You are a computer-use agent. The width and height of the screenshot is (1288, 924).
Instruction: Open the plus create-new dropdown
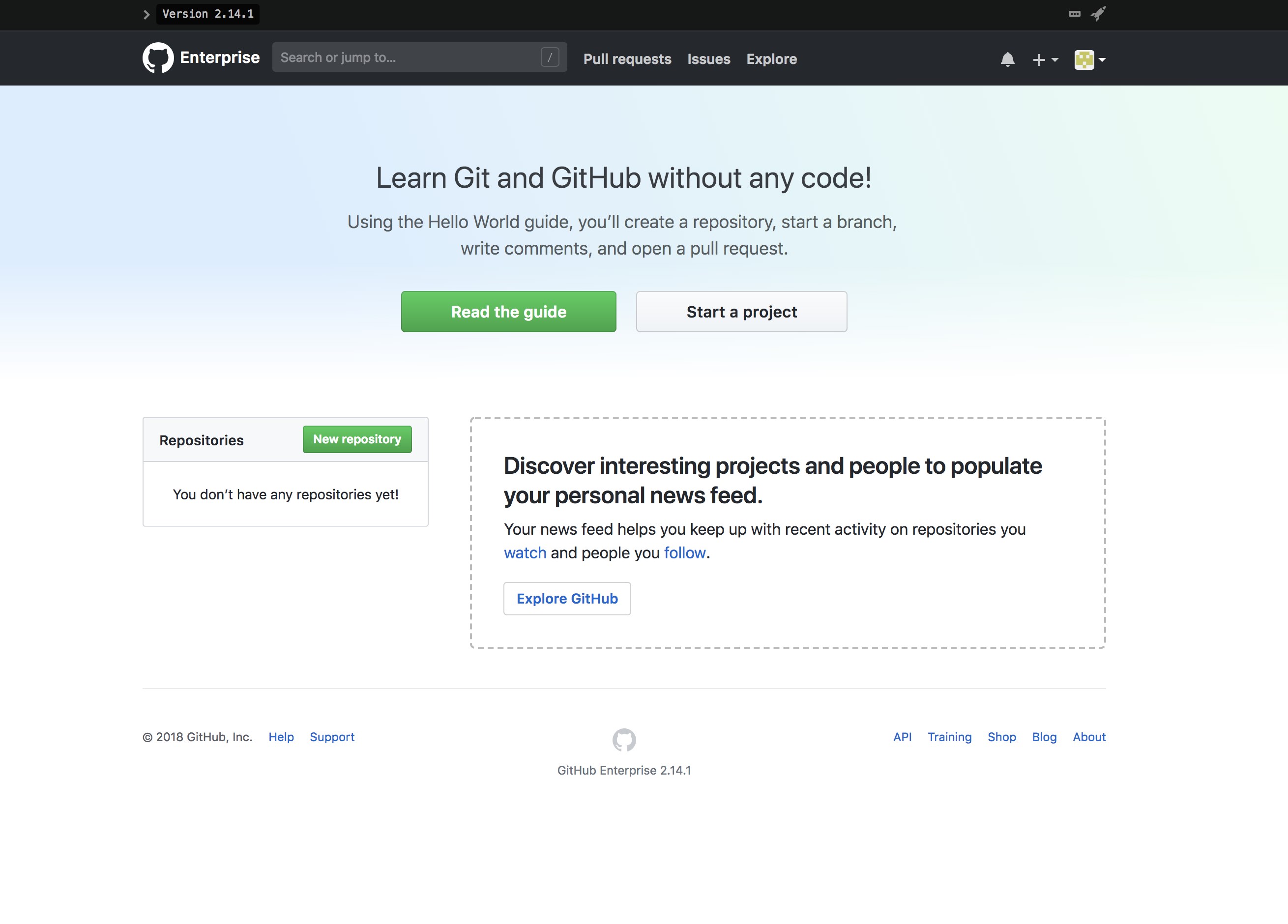(1044, 59)
